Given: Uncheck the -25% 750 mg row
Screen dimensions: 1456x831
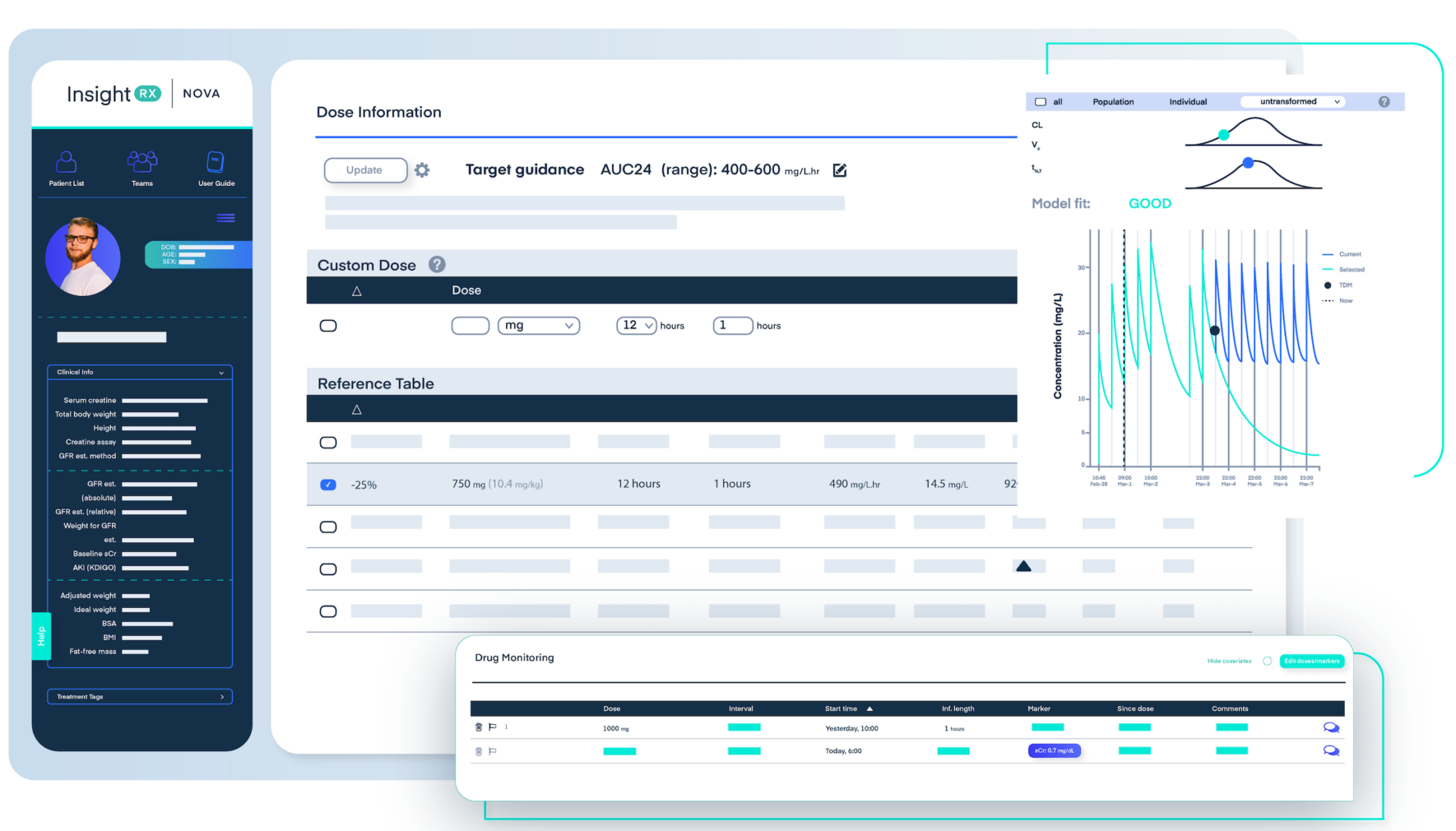Looking at the screenshot, I should (x=328, y=485).
